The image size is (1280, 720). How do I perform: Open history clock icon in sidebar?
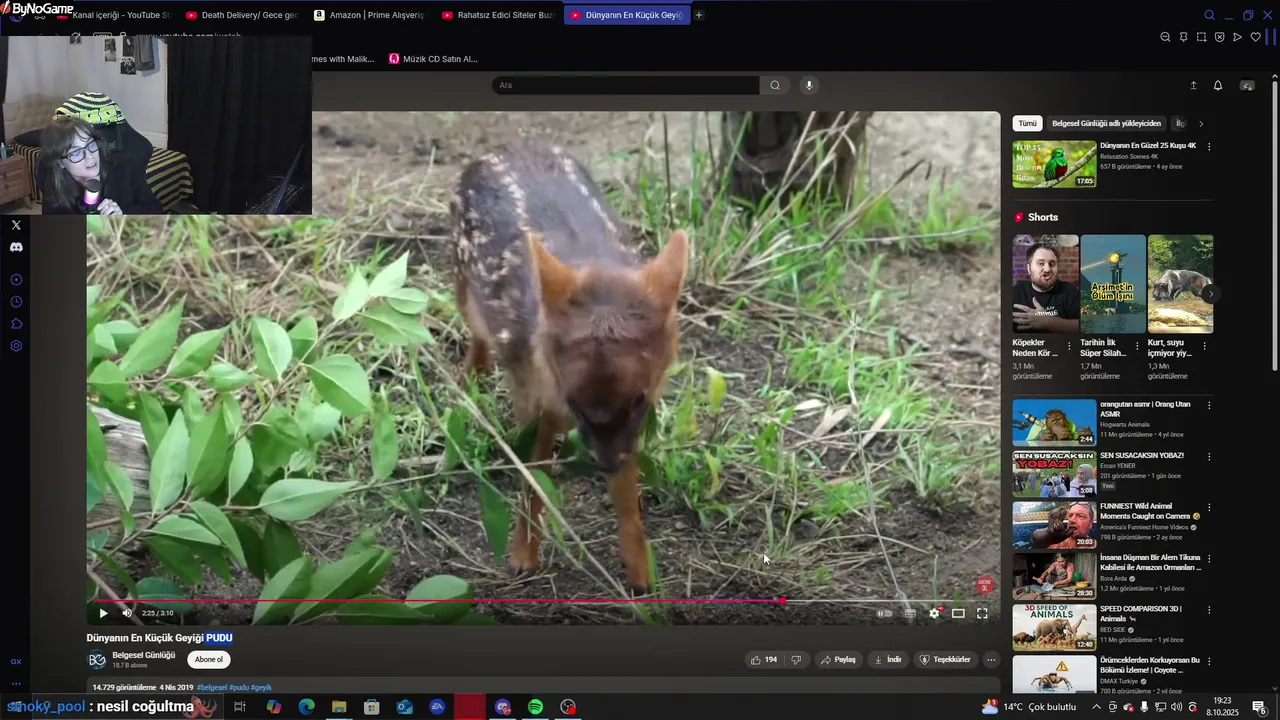pyautogui.click(x=16, y=302)
